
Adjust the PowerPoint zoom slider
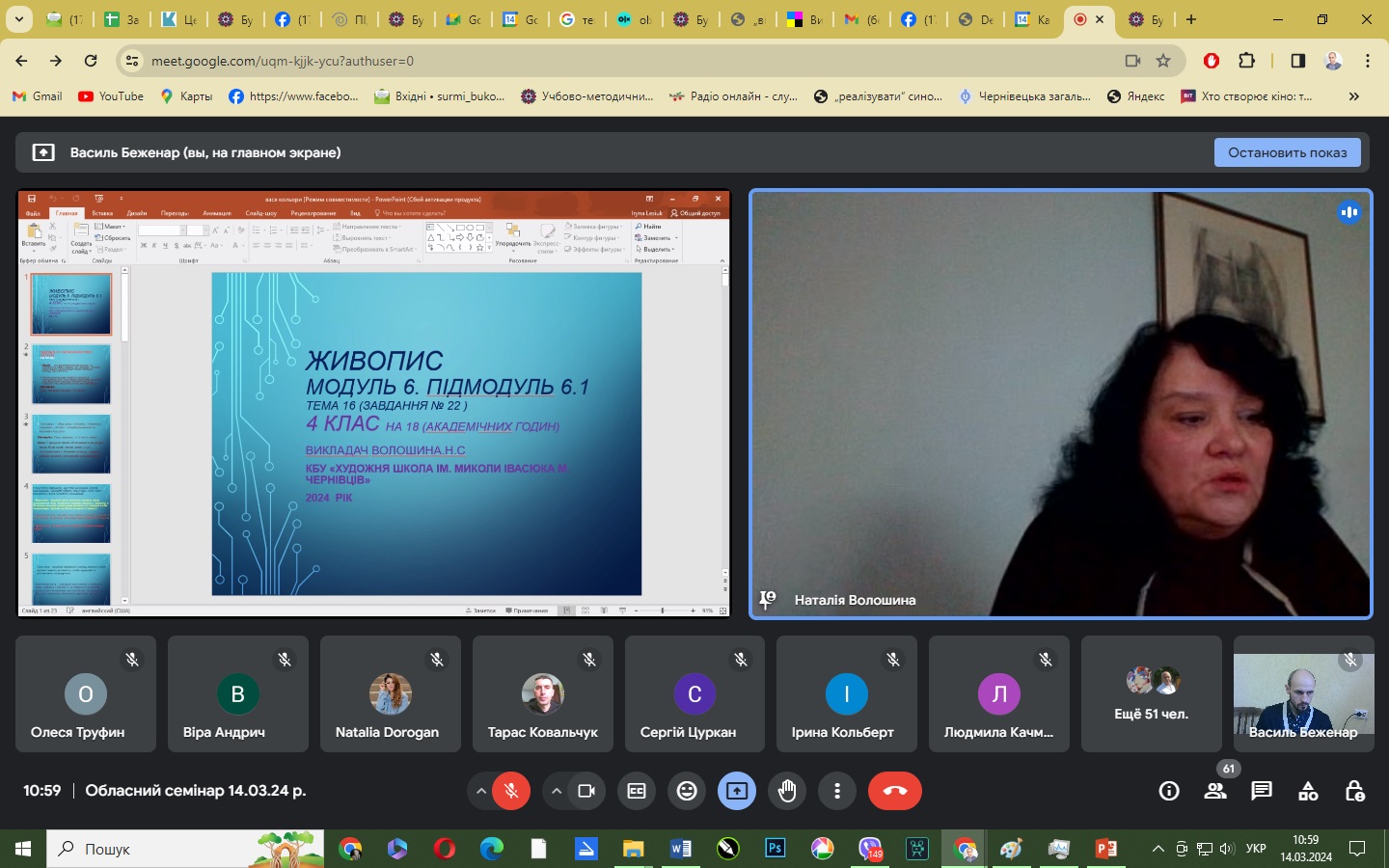pyautogui.click(x=663, y=610)
